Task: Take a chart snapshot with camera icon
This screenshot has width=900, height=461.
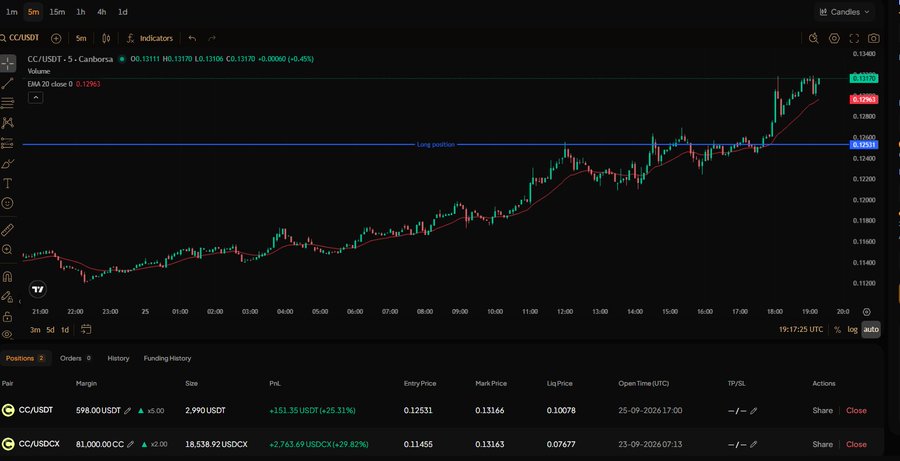Action: [874, 38]
